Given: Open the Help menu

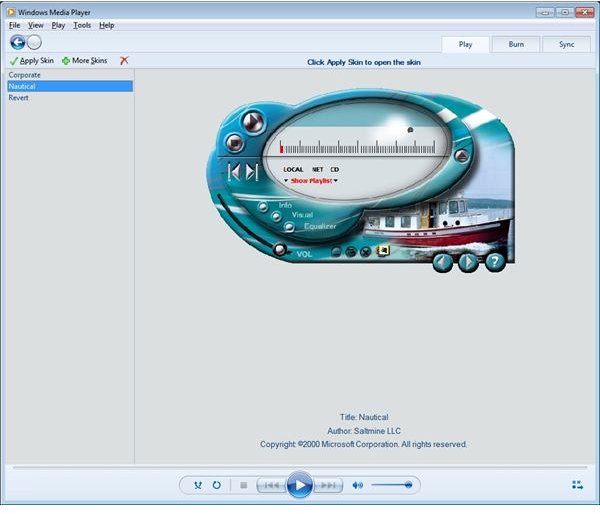Looking at the screenshot, I should coord(107,25).
